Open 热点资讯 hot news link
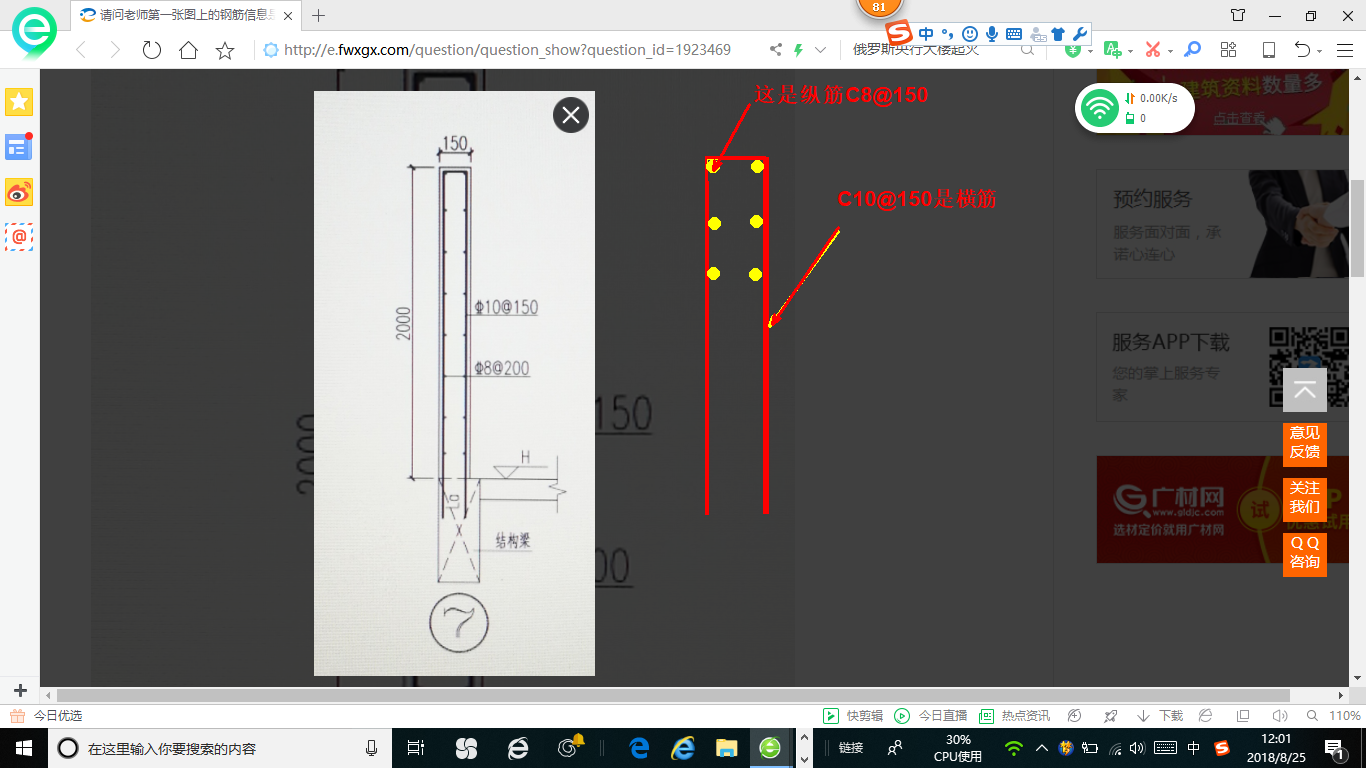The image size is (1366, 768). click(1015, 716)
